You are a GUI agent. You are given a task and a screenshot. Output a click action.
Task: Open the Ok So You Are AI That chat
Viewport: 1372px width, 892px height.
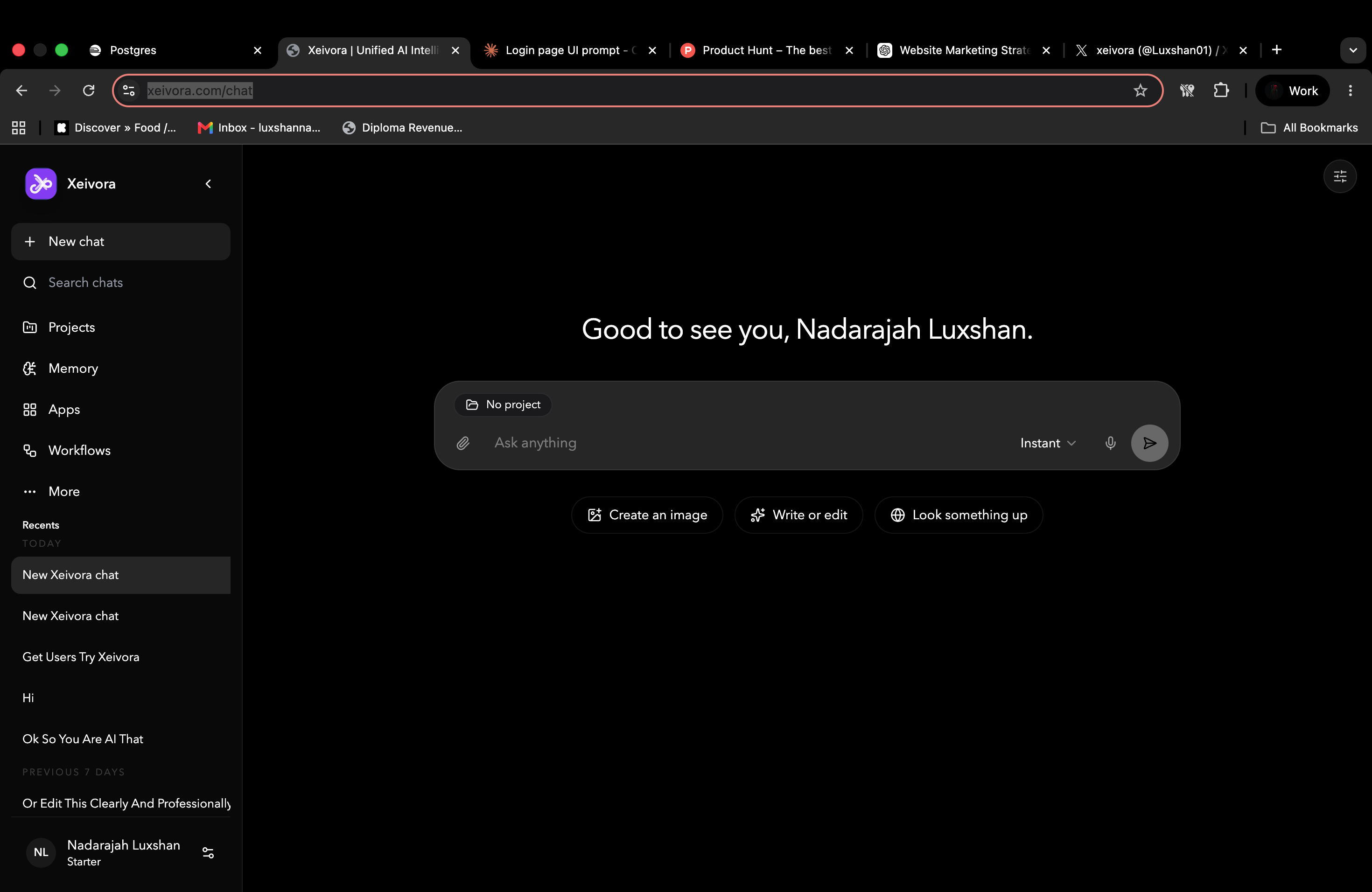click(120, 739)
